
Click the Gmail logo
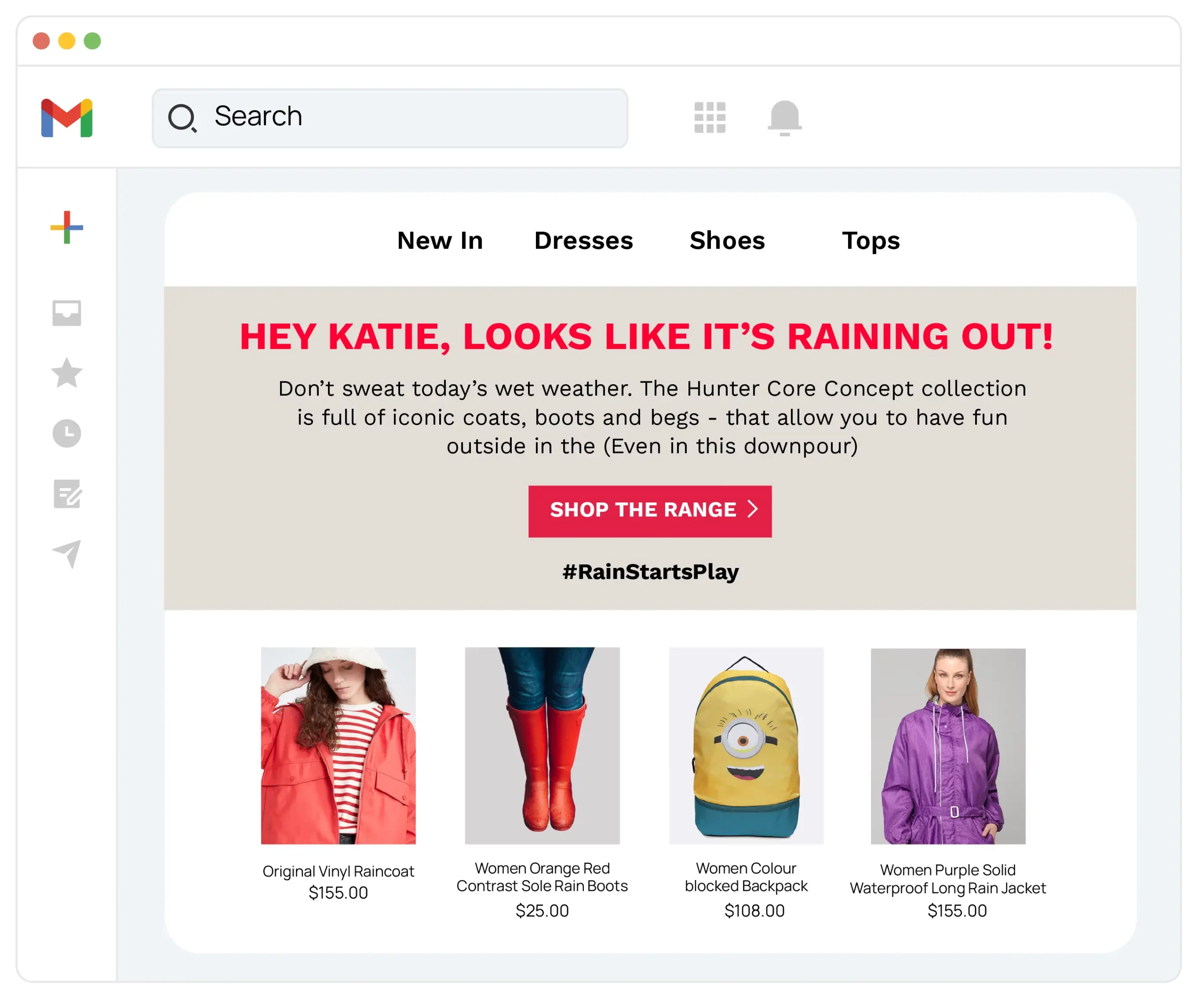click(67, 118)
